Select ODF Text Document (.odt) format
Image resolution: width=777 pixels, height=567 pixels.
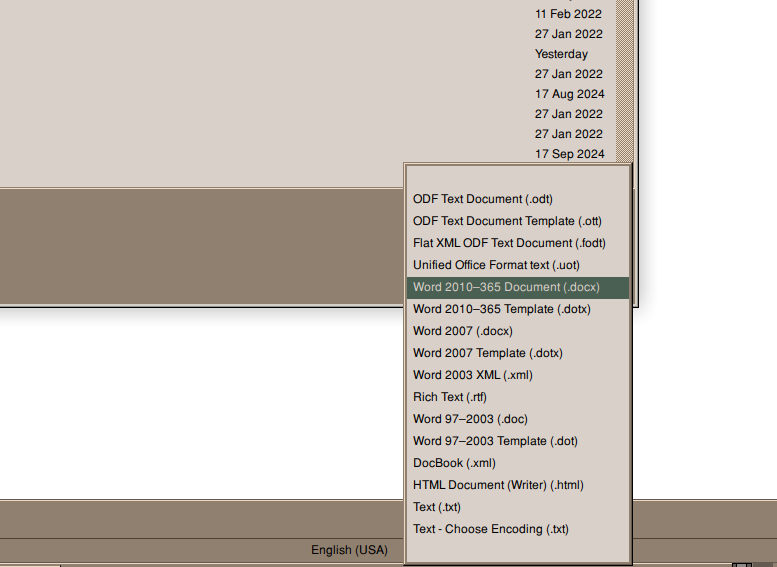518,199
